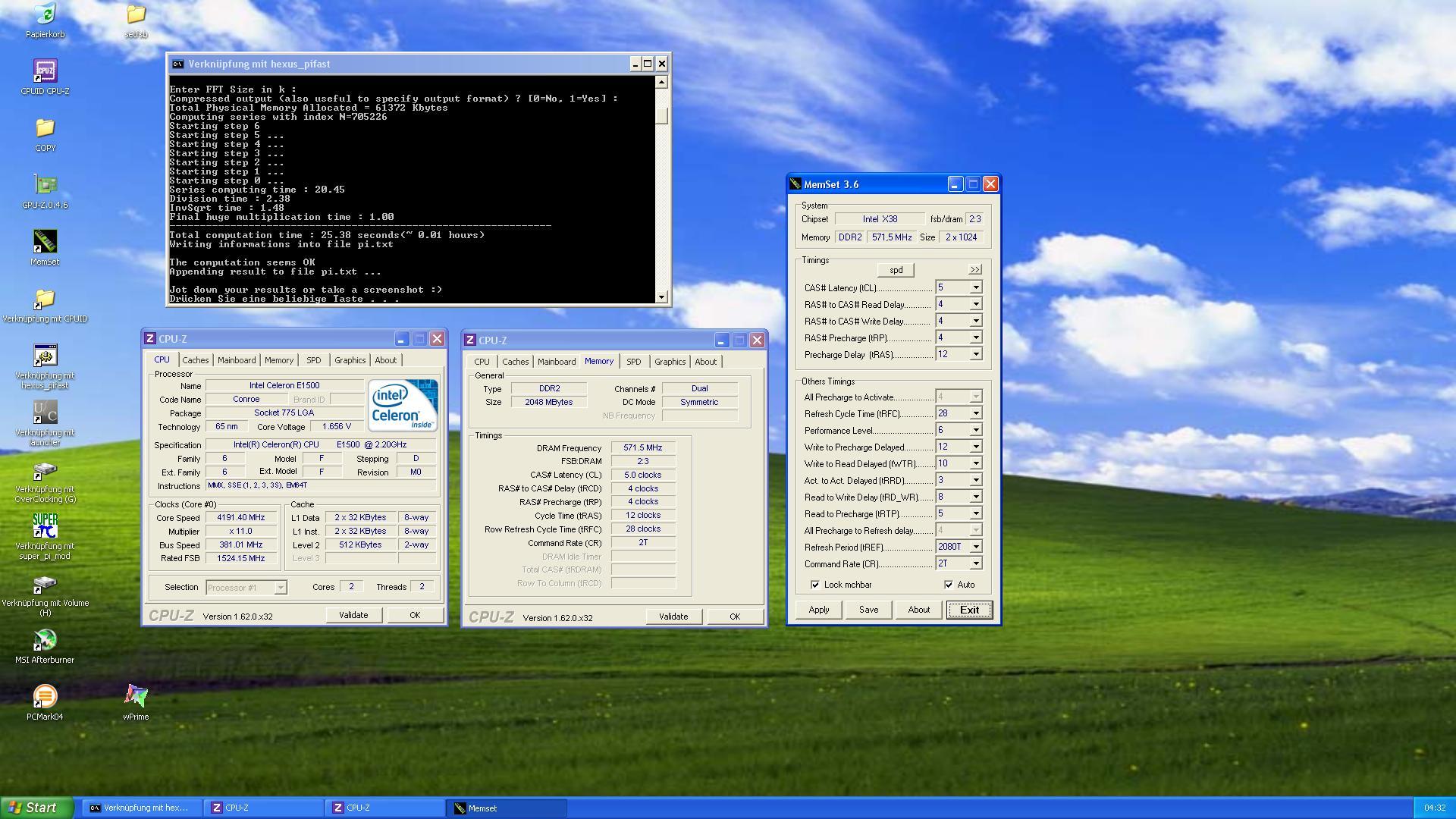Switch to Mainboard tab in left CPU-Z
Screen dimensions: 1456x819
(x=237, y=360)
